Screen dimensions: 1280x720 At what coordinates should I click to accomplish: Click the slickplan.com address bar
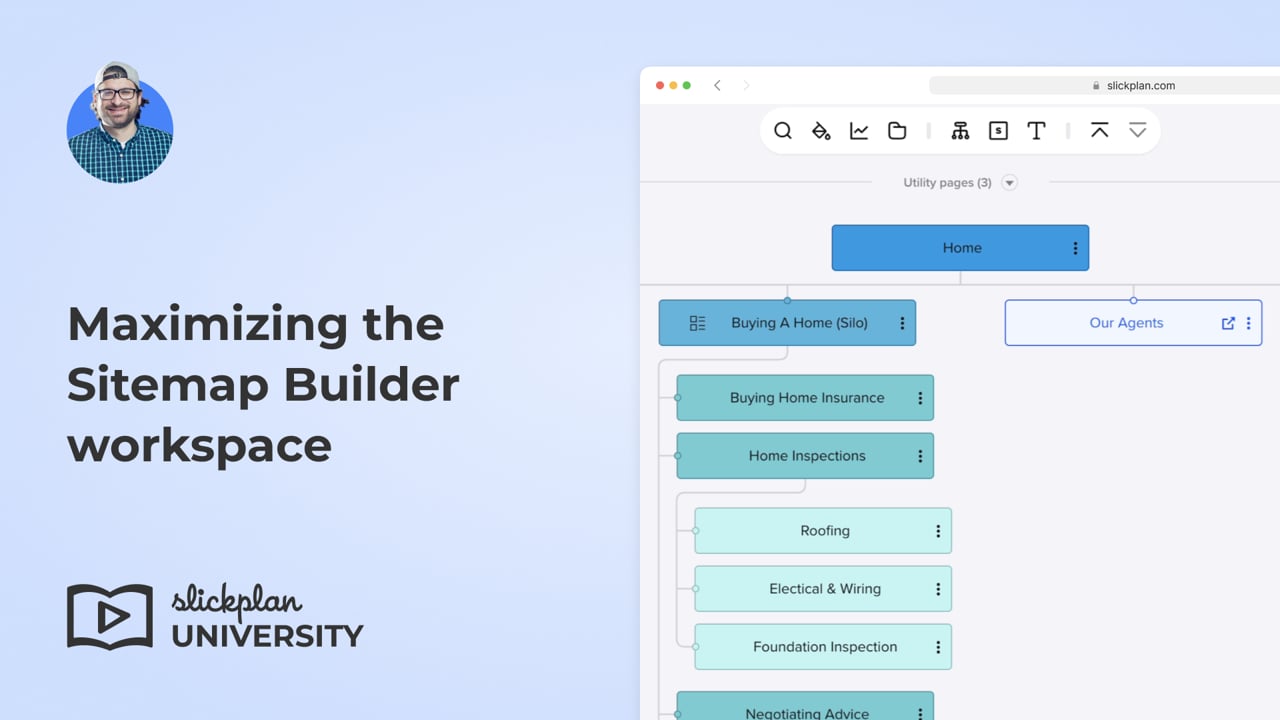pos(1104,85)
